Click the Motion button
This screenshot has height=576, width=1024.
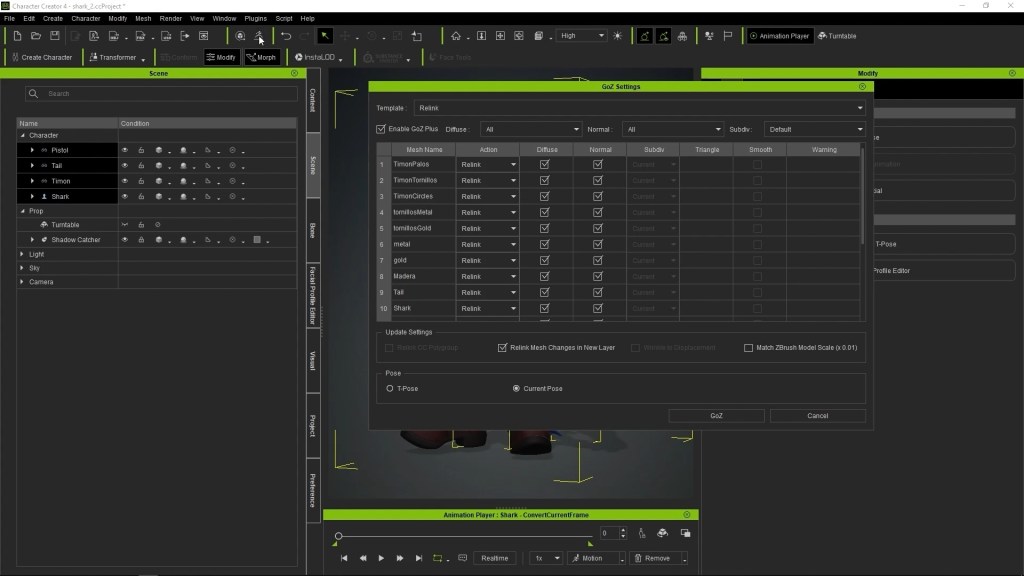[592, 558]
